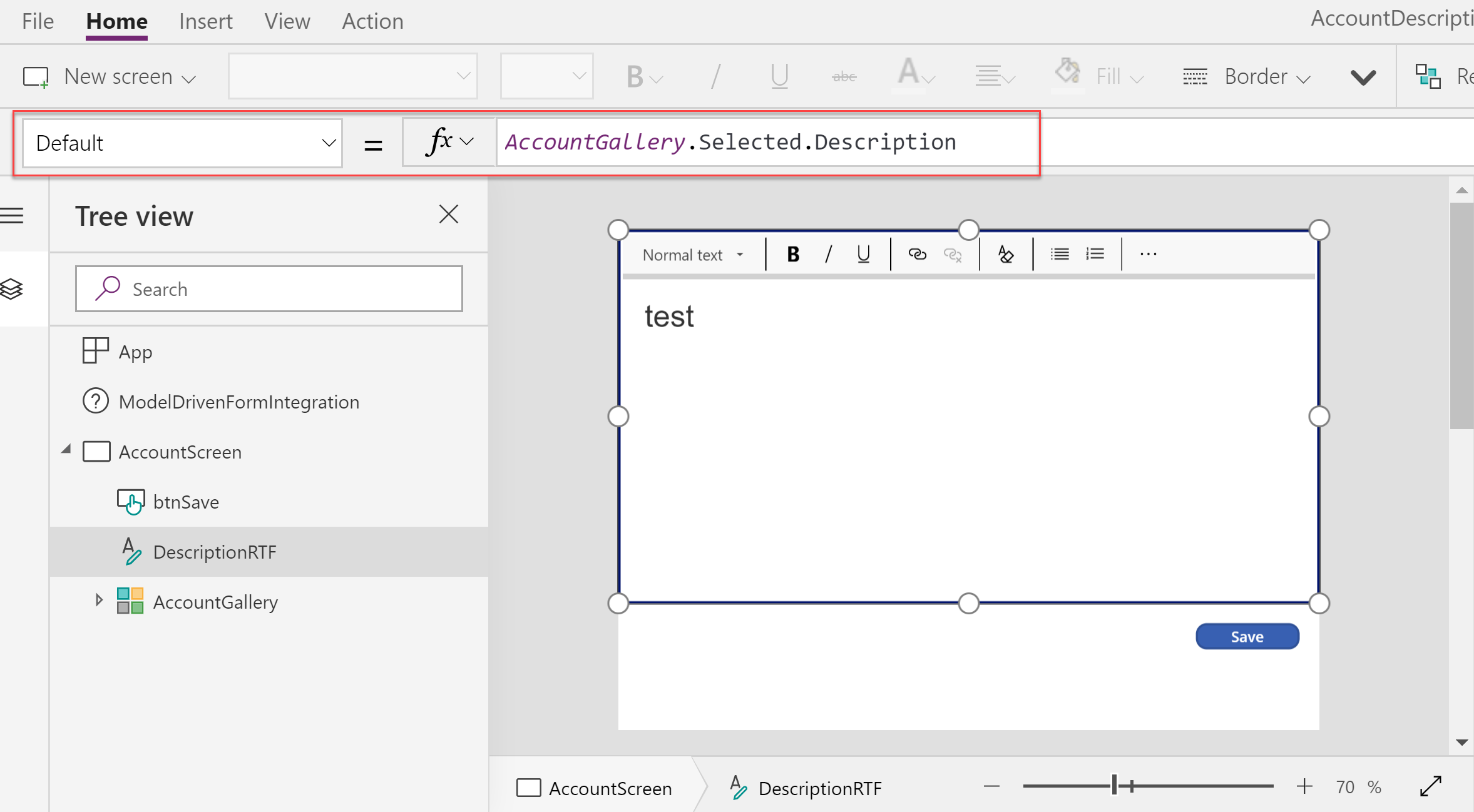
Task: Open the Default property dropdown
Action: [182, 143]
